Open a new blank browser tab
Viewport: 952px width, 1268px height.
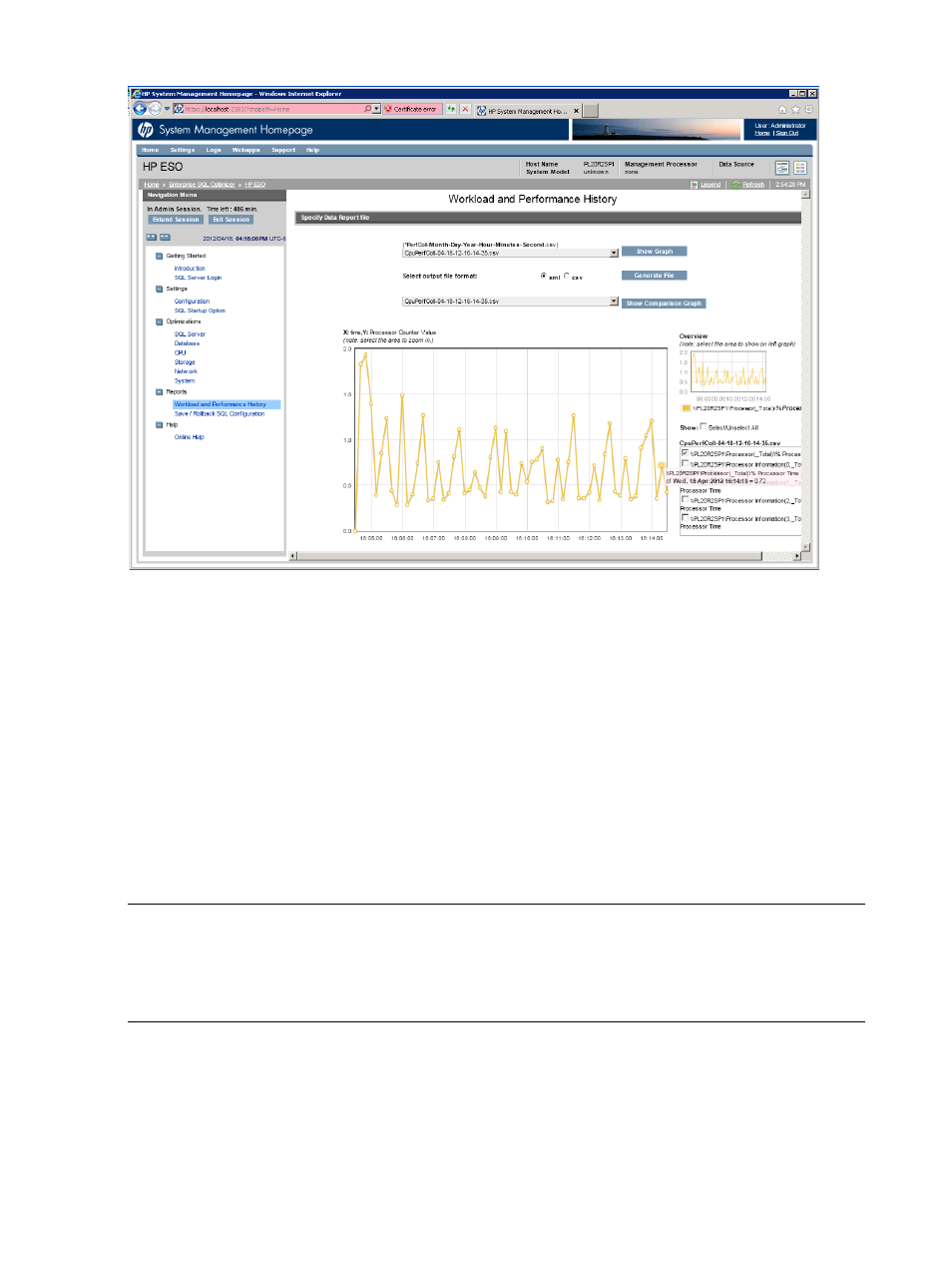tap(591, 111)
